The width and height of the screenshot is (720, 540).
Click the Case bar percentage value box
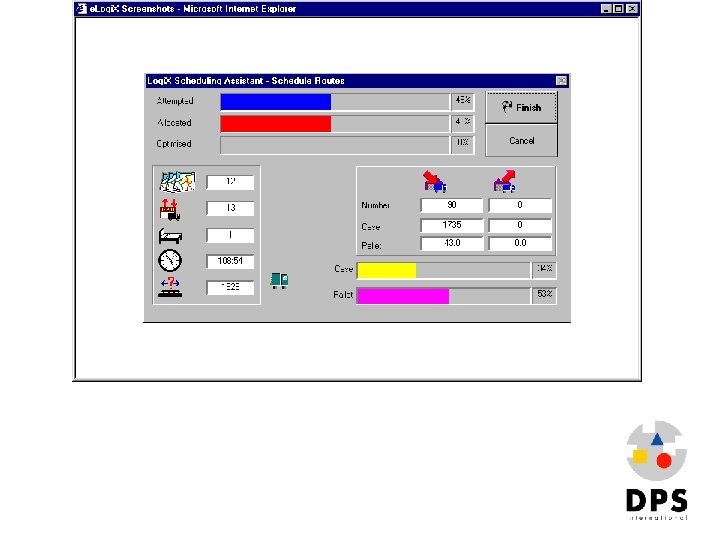(x=545, y=269)
